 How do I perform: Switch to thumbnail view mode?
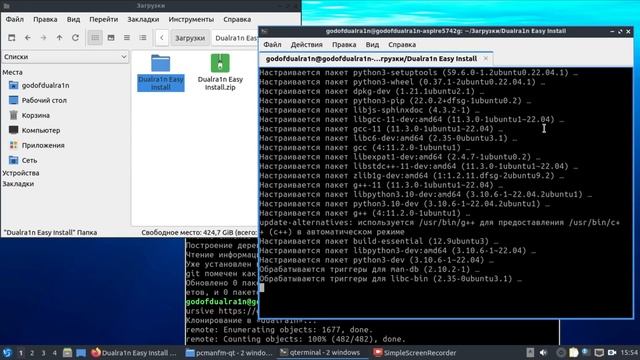point(111,38)
